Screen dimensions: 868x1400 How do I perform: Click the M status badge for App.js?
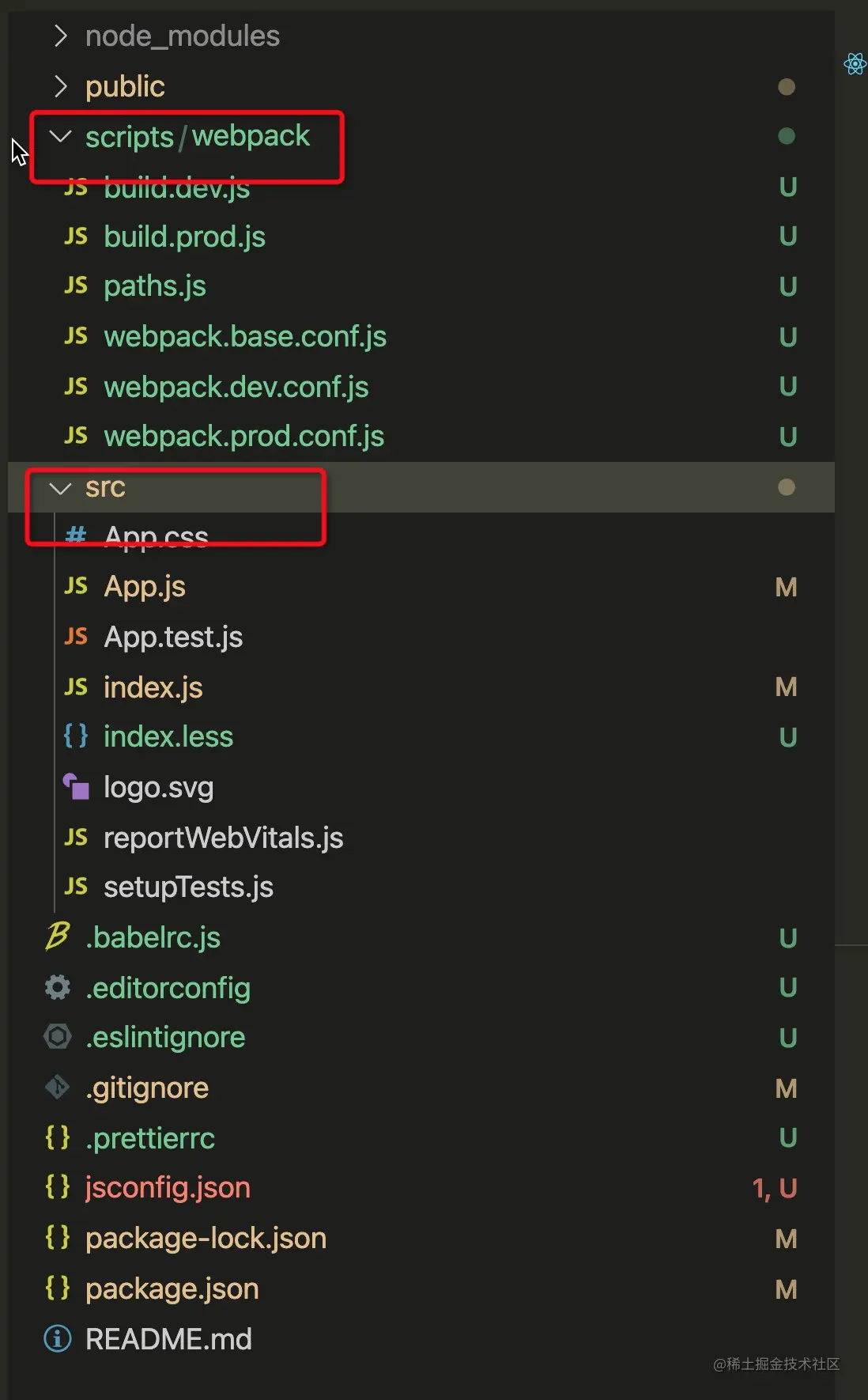click(786, 587)
